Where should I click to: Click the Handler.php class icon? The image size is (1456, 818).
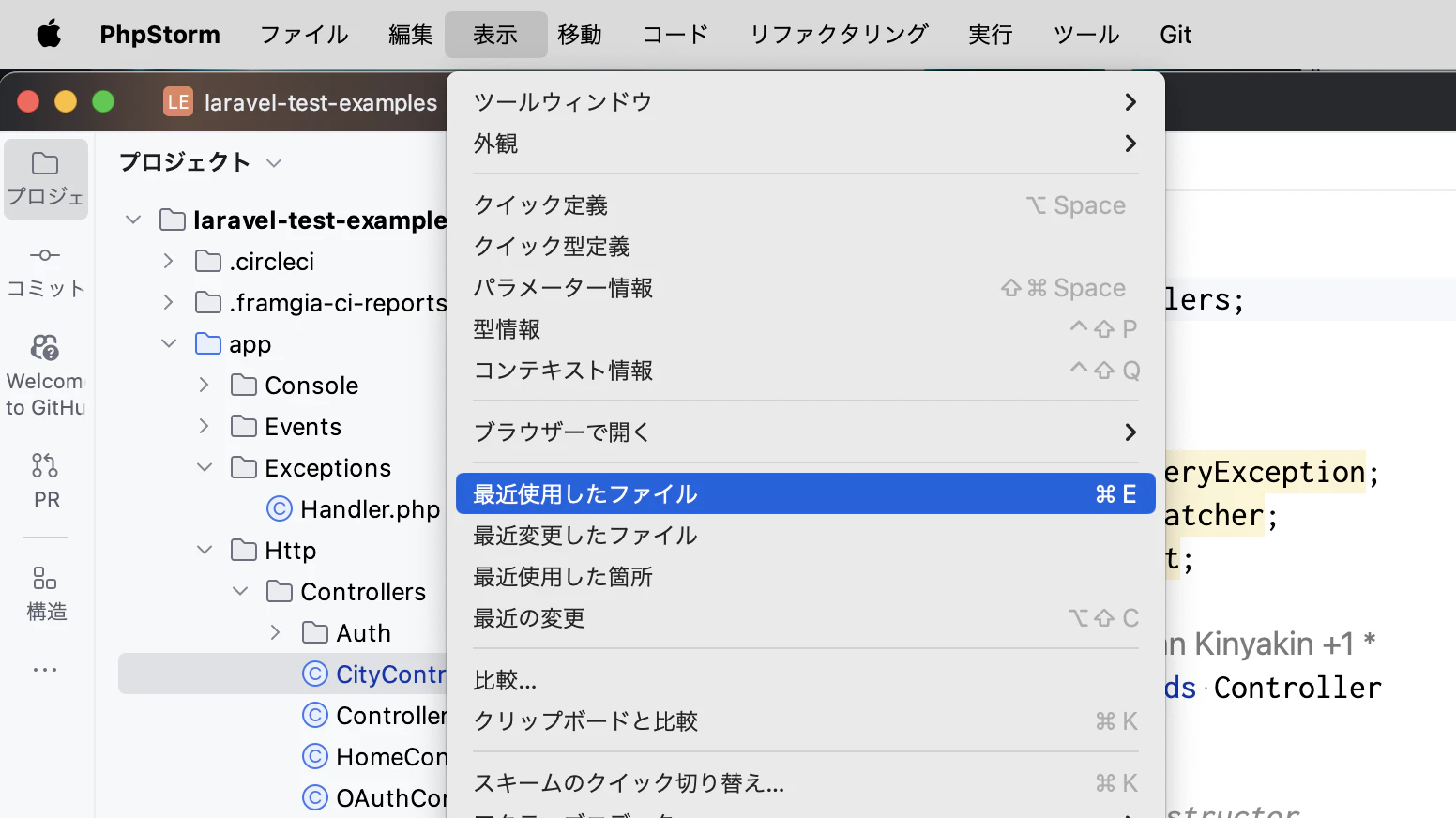[280, 508]
